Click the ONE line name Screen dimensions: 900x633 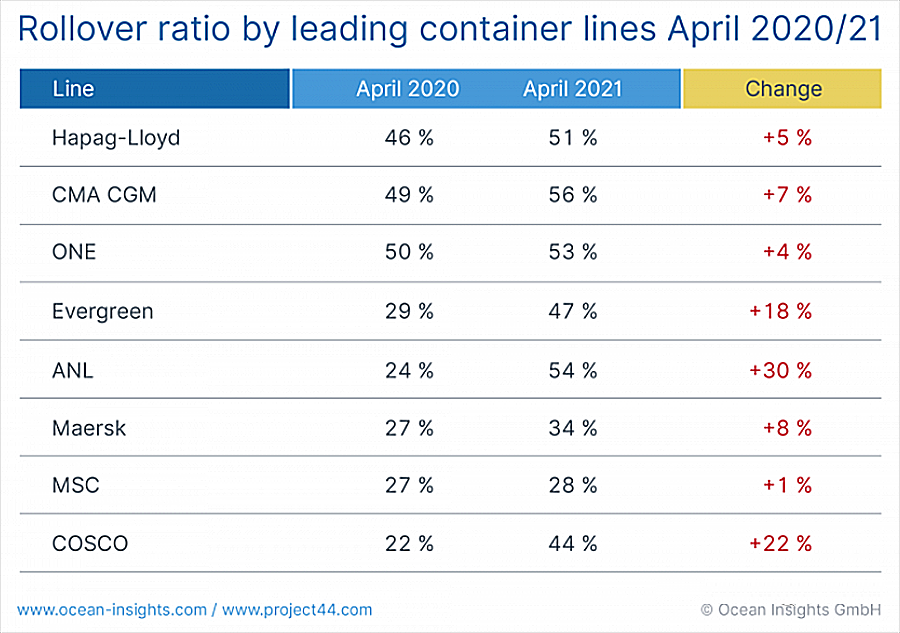[x=74, y=252]
